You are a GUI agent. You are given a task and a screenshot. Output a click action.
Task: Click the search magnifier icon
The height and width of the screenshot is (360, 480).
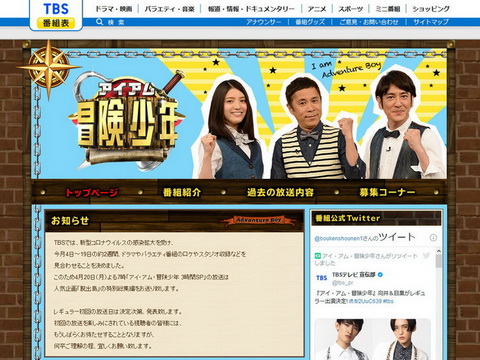(99, 22)
